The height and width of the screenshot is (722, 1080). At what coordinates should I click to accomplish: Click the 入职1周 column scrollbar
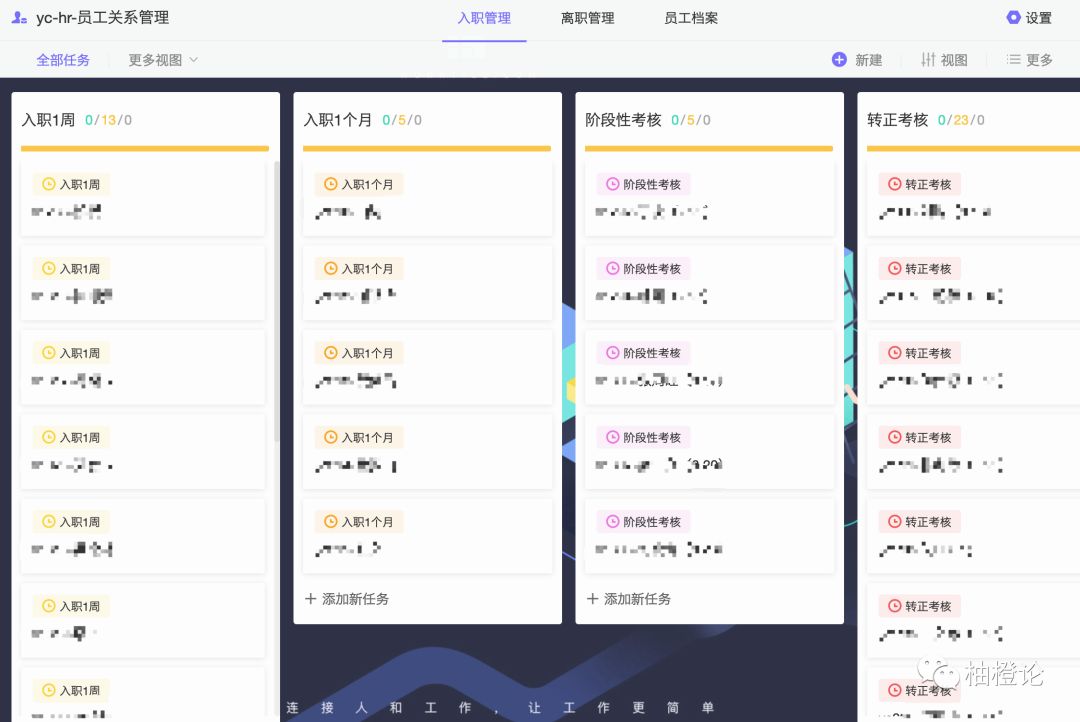pyautogui.click(x=277, y=300)
